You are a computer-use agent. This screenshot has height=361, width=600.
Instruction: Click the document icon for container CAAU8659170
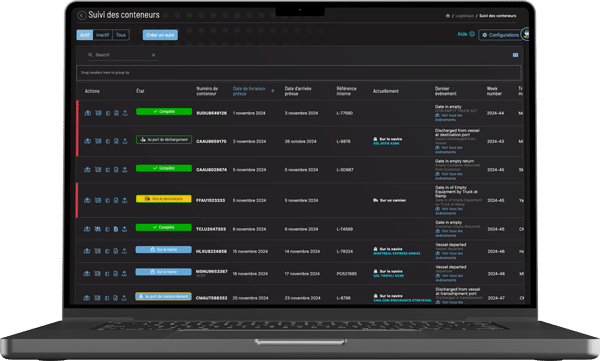[116, 141]
